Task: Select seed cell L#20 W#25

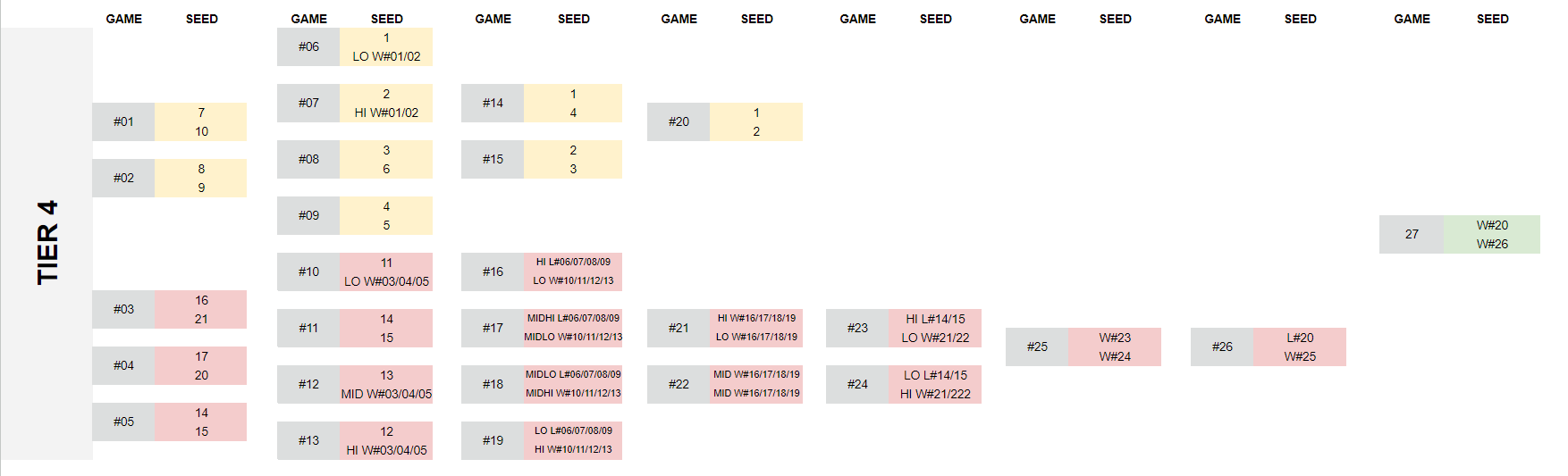Action: [x=1300, y=347]
